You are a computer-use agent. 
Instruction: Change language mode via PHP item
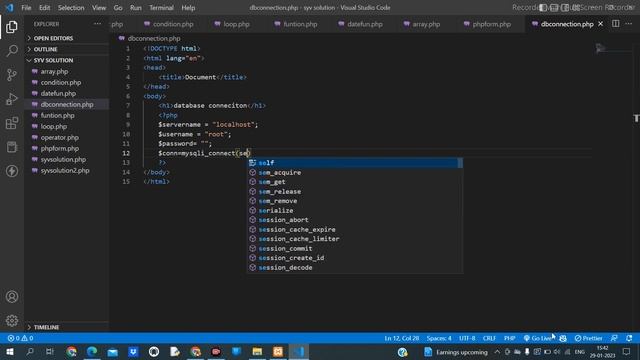point(509,338)
